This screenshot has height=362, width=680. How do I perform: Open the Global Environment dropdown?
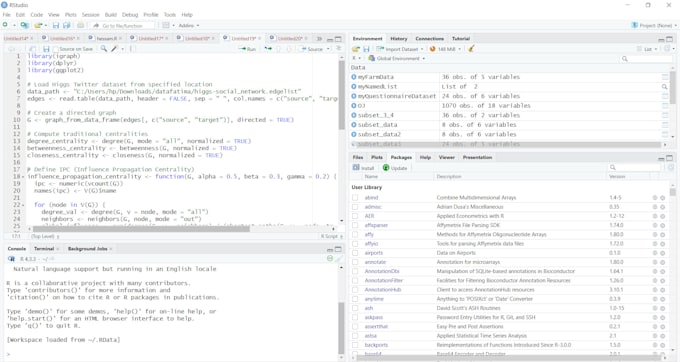point(396,59)
